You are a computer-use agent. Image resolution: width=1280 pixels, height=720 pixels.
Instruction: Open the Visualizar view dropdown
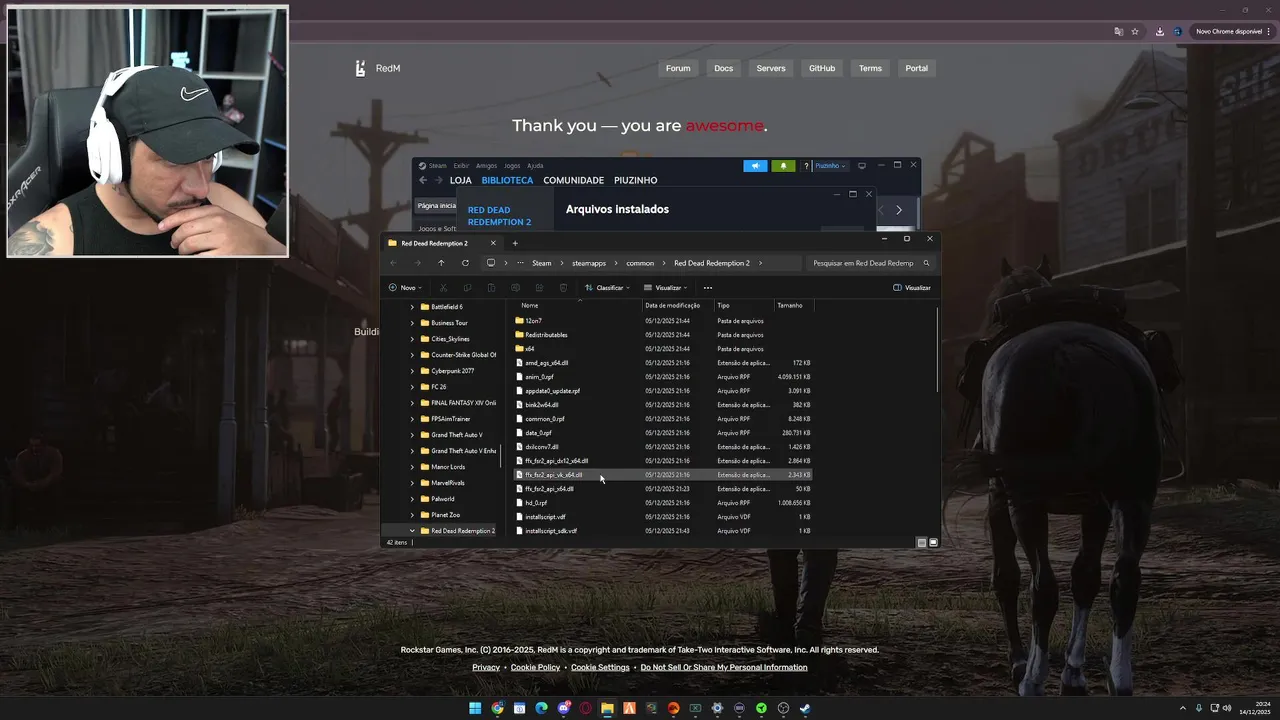click(666, 288)
